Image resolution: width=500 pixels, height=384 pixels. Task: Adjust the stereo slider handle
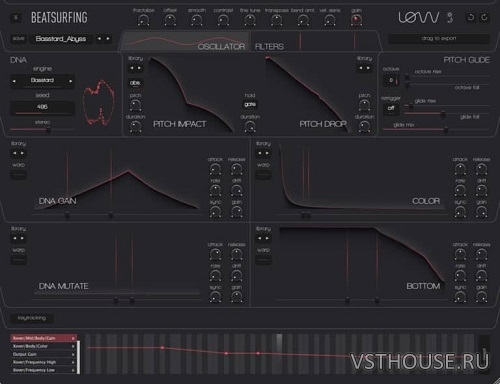(48, 130)
